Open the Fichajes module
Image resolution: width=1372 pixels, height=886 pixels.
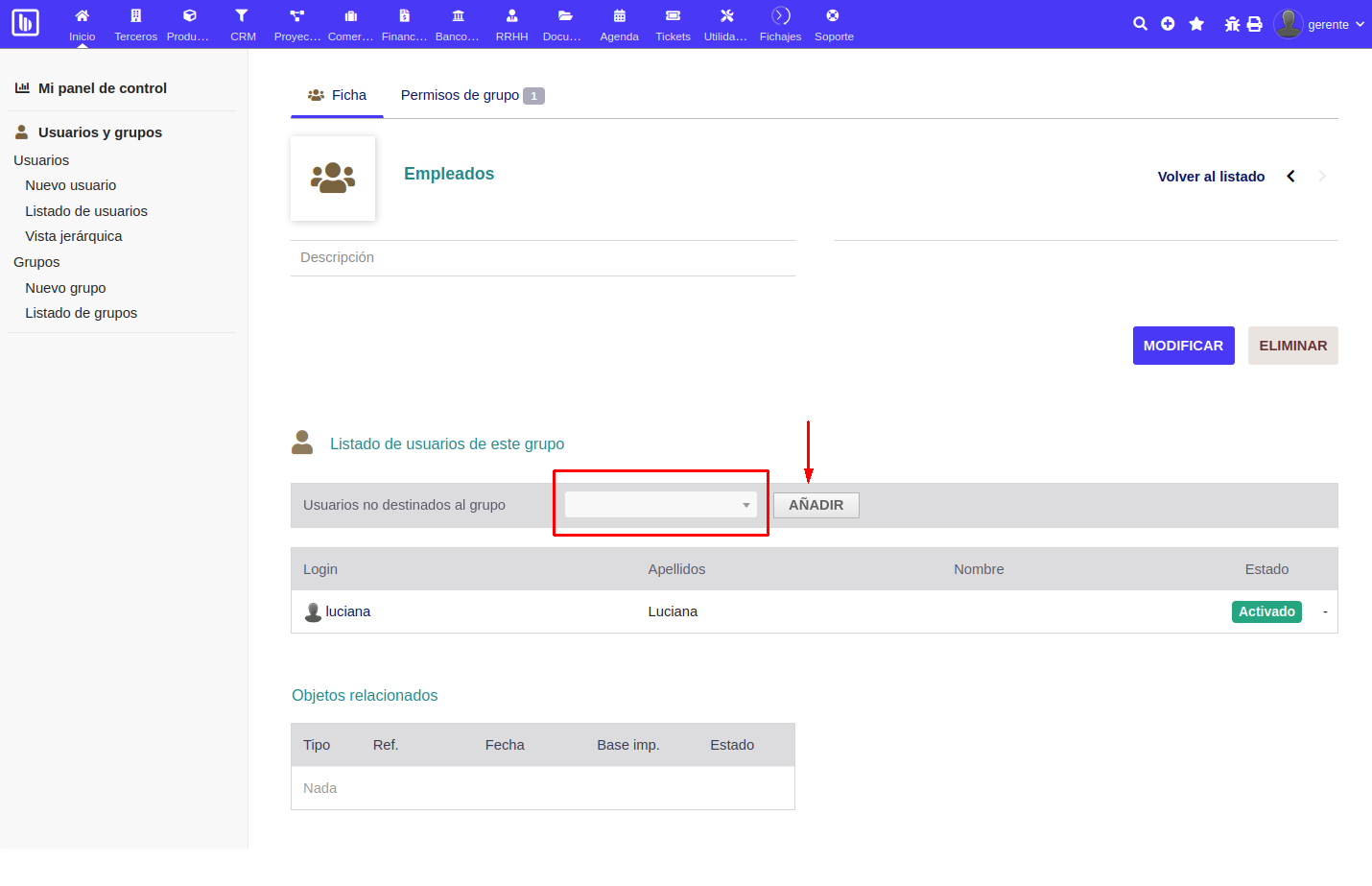pos(780,25)
